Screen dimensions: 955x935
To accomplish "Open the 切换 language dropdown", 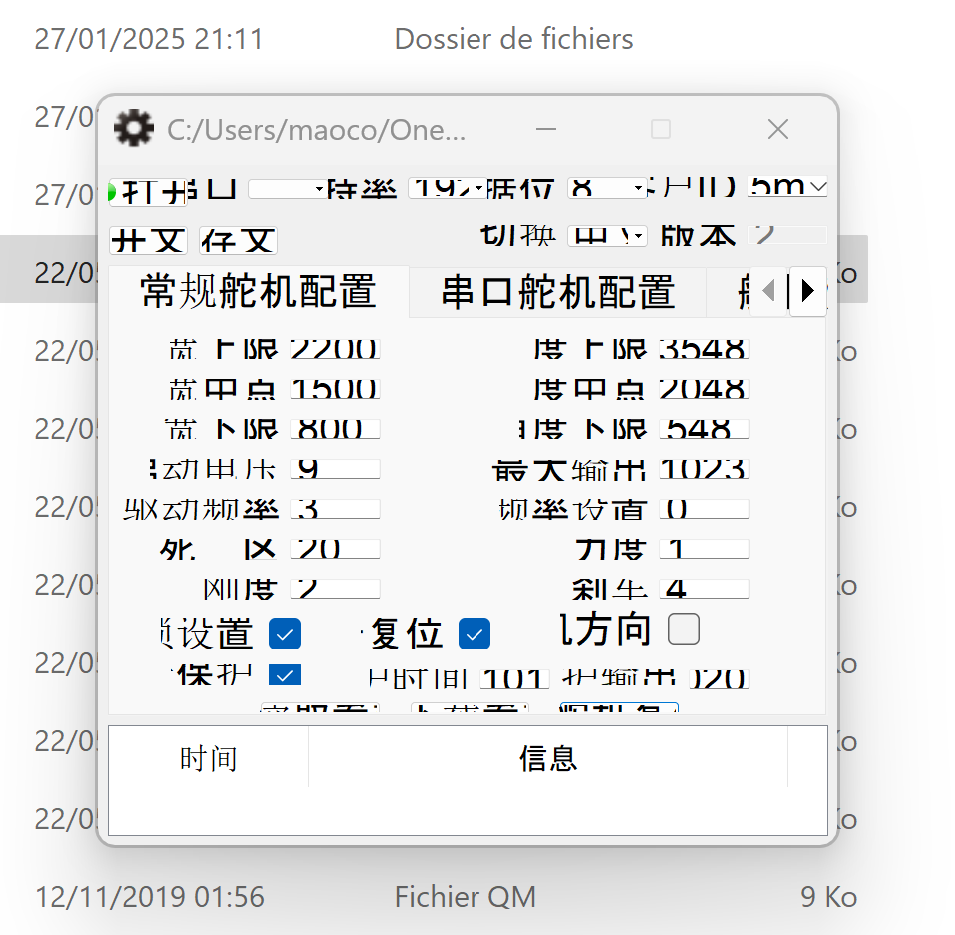I will (606, 236).
